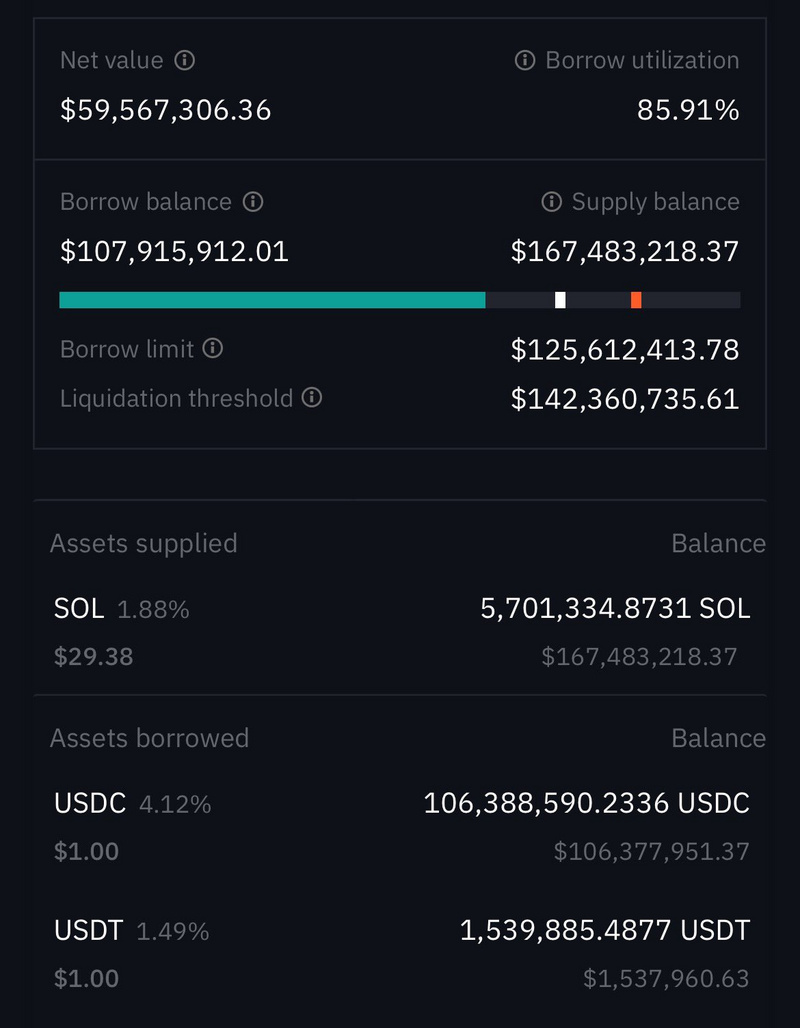
Task: Click the Assets borrowed header
Action: [x=150, y=738]
